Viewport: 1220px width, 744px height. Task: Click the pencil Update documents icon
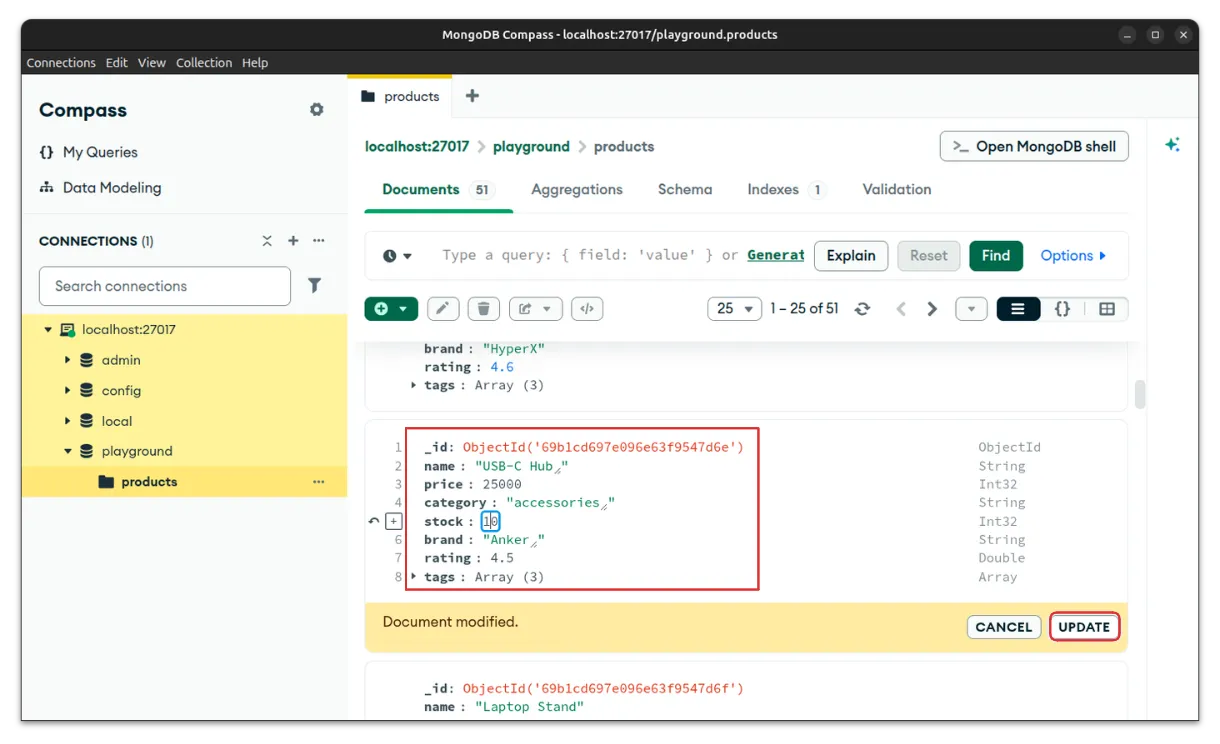(443, 309)
